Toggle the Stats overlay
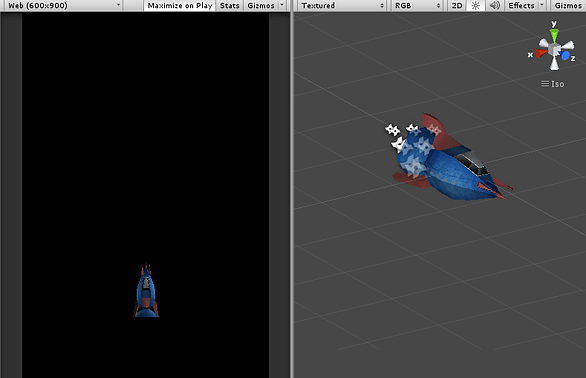Image resolution: width=586 pixels, height=378 pixels. pyautogui.click(x=229, y=5)
